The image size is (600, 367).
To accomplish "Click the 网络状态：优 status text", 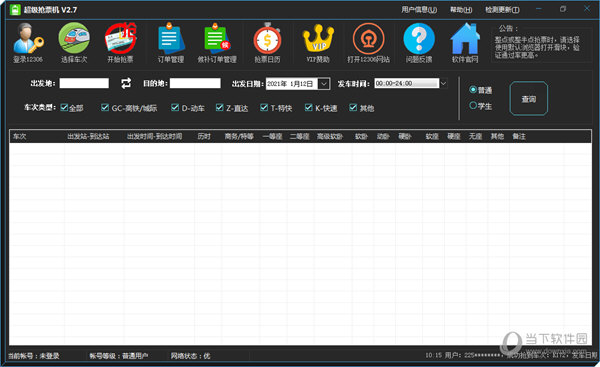I will 191,356.
